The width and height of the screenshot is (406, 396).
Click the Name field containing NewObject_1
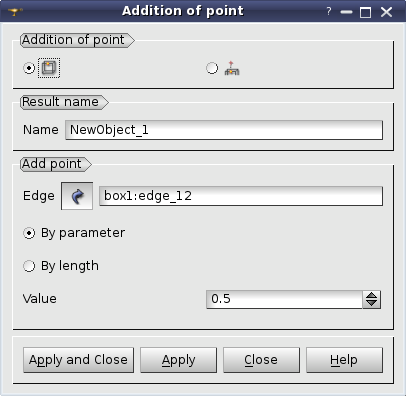[x=224, y=130]
